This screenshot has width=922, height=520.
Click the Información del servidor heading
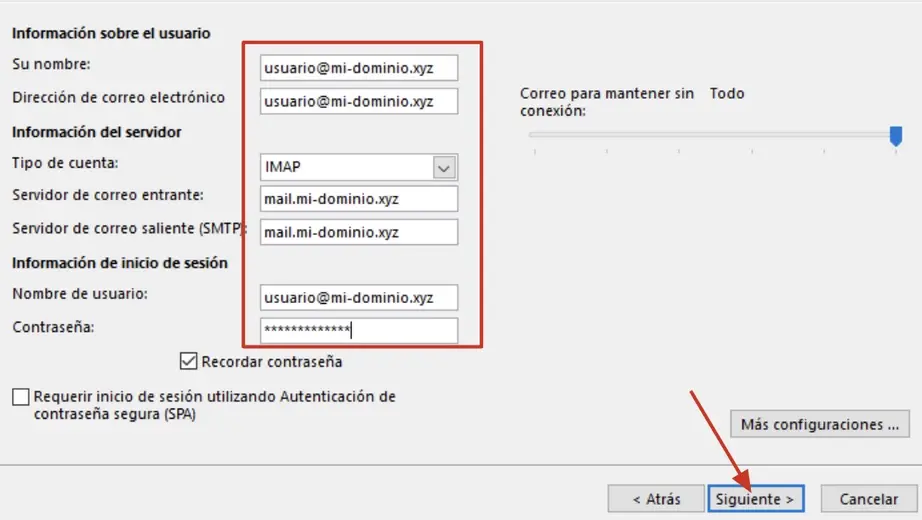click(x=96, y=132)
